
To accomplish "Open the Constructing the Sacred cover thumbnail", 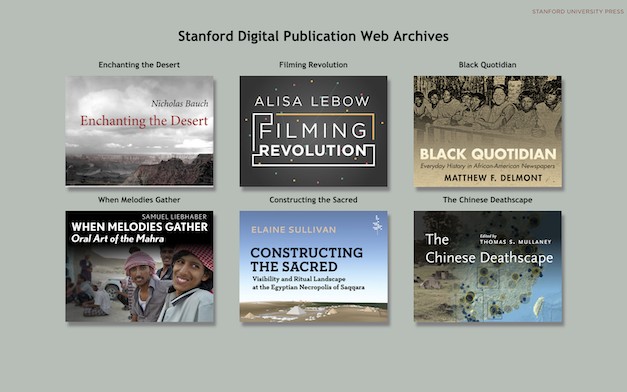I will (313, 266).
